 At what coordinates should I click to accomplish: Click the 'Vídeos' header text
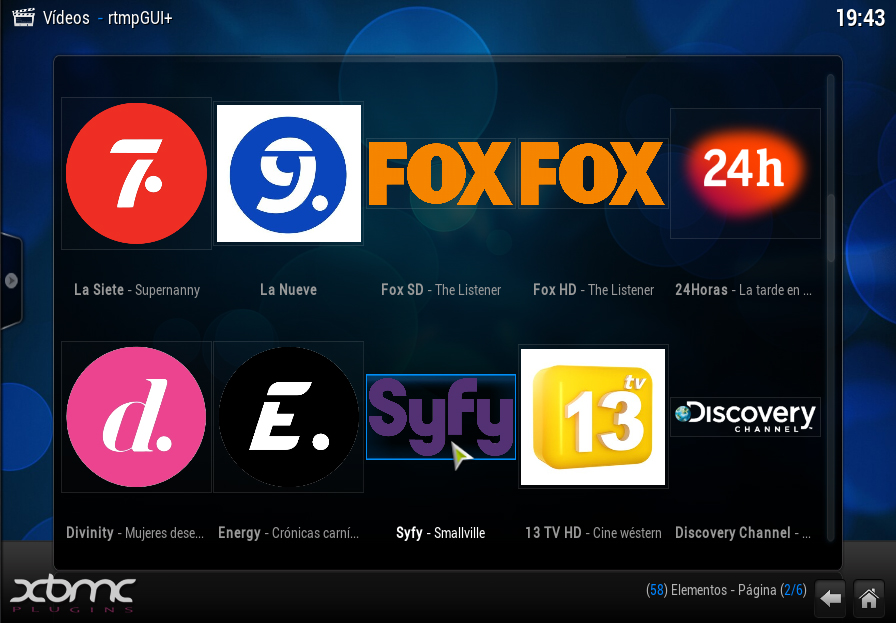[x=66, y=18]
